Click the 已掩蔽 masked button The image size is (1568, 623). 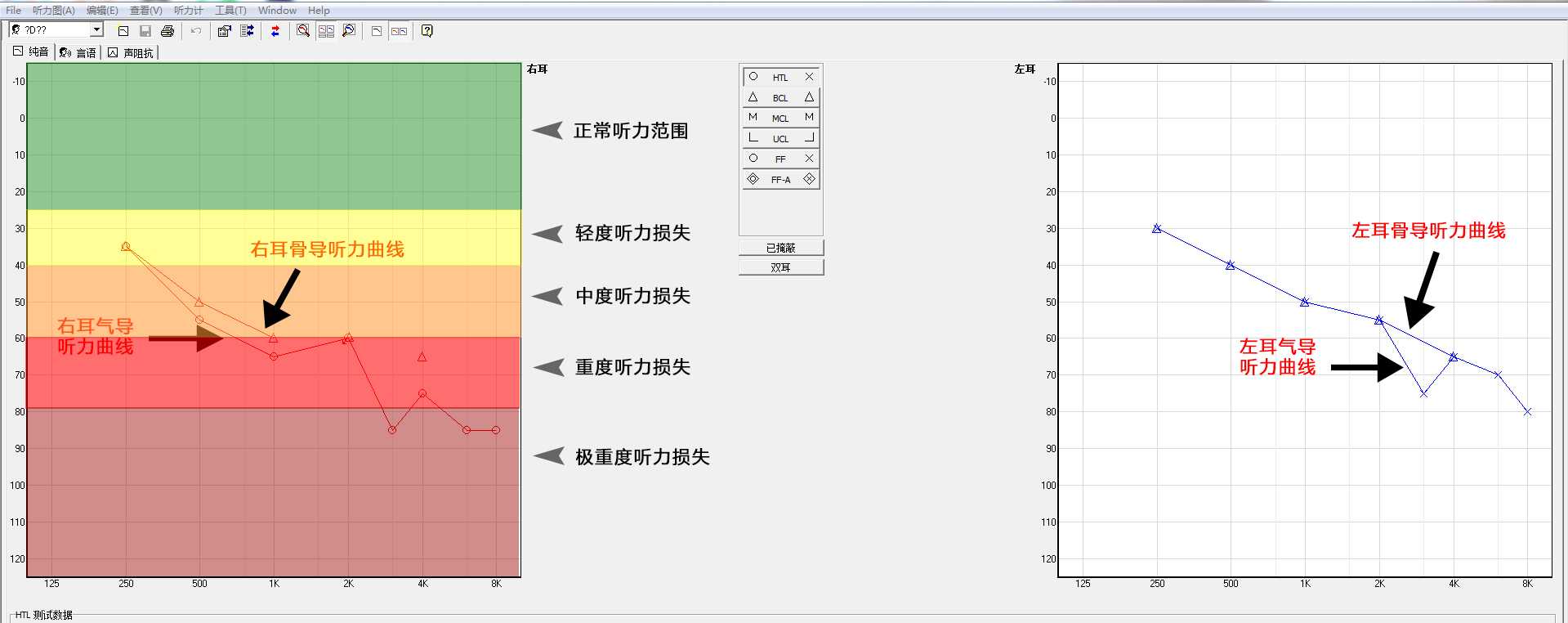781,248
